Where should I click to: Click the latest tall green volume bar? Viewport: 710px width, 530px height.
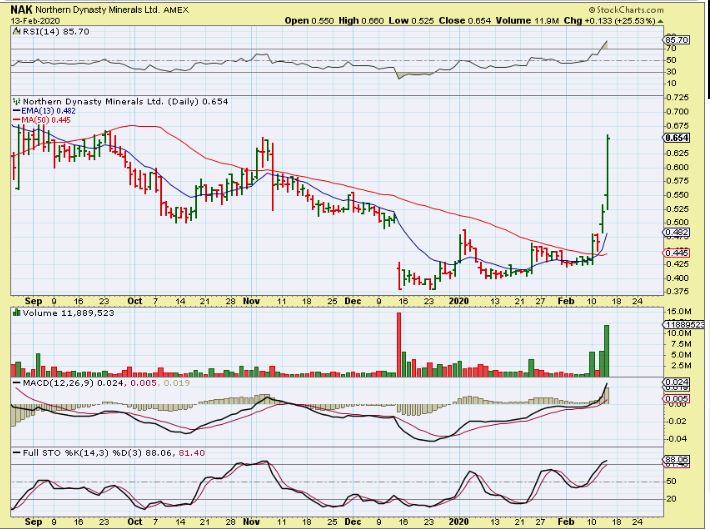[607, 351]
